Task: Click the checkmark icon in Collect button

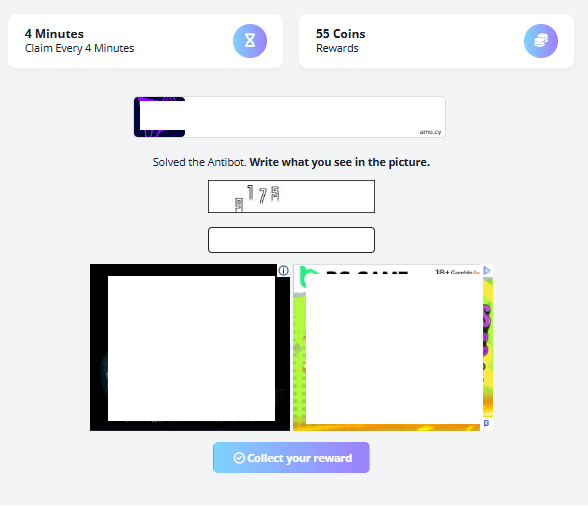Action: 239,458
